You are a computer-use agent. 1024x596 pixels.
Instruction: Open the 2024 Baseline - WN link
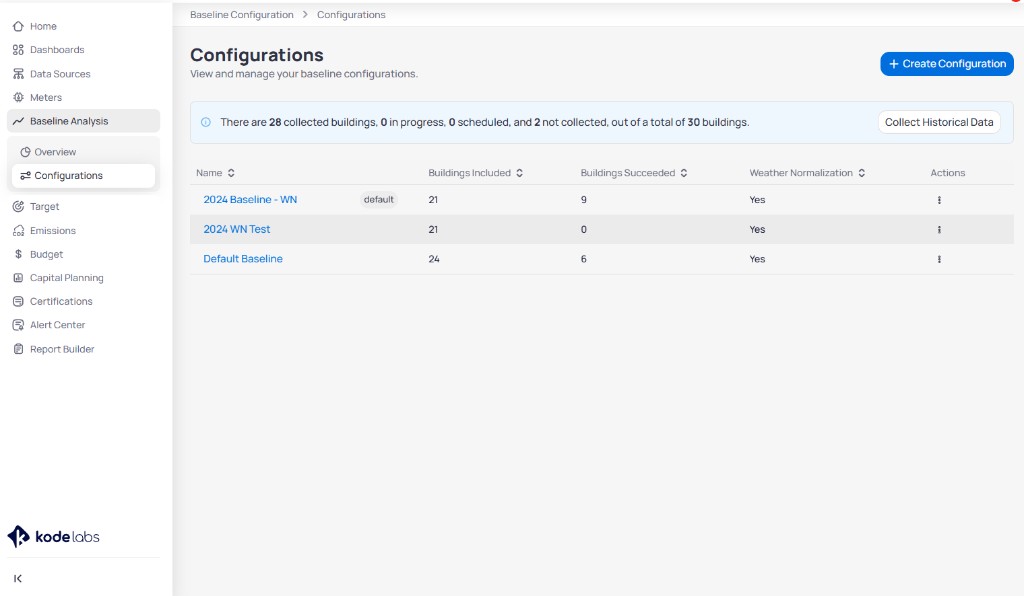click(250, 200)
